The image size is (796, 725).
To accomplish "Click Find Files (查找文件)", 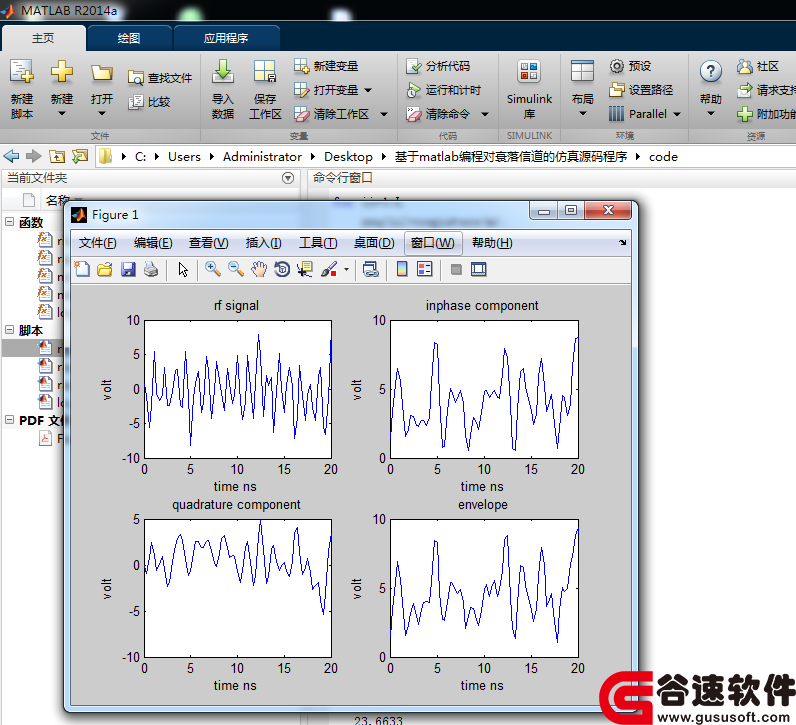I will click(160, 78).
